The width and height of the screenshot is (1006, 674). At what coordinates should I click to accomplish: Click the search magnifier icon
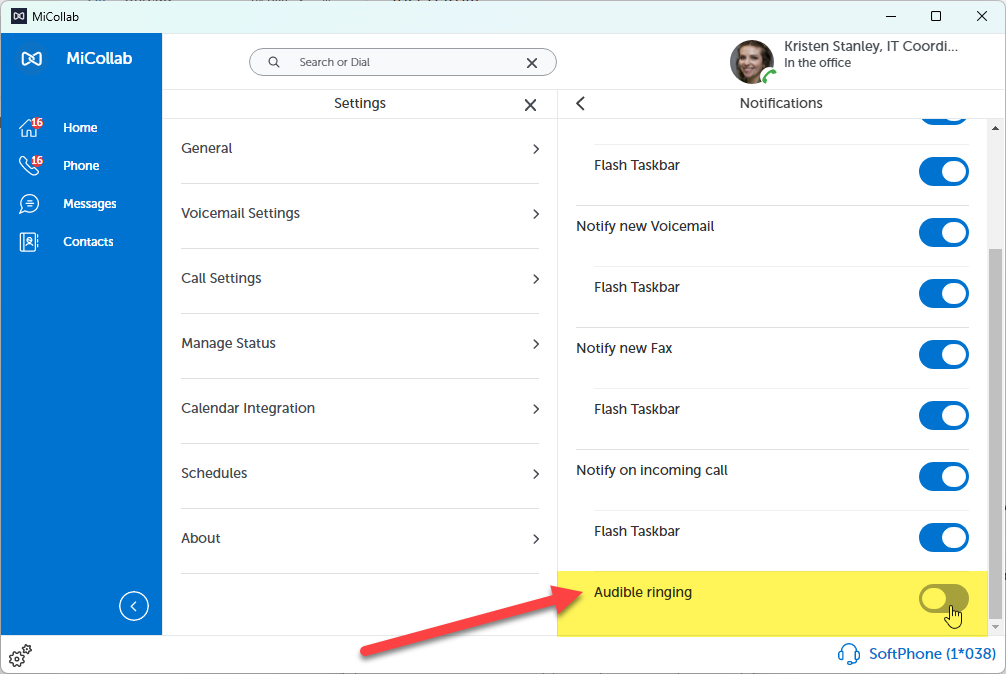(x=274, y=62)
